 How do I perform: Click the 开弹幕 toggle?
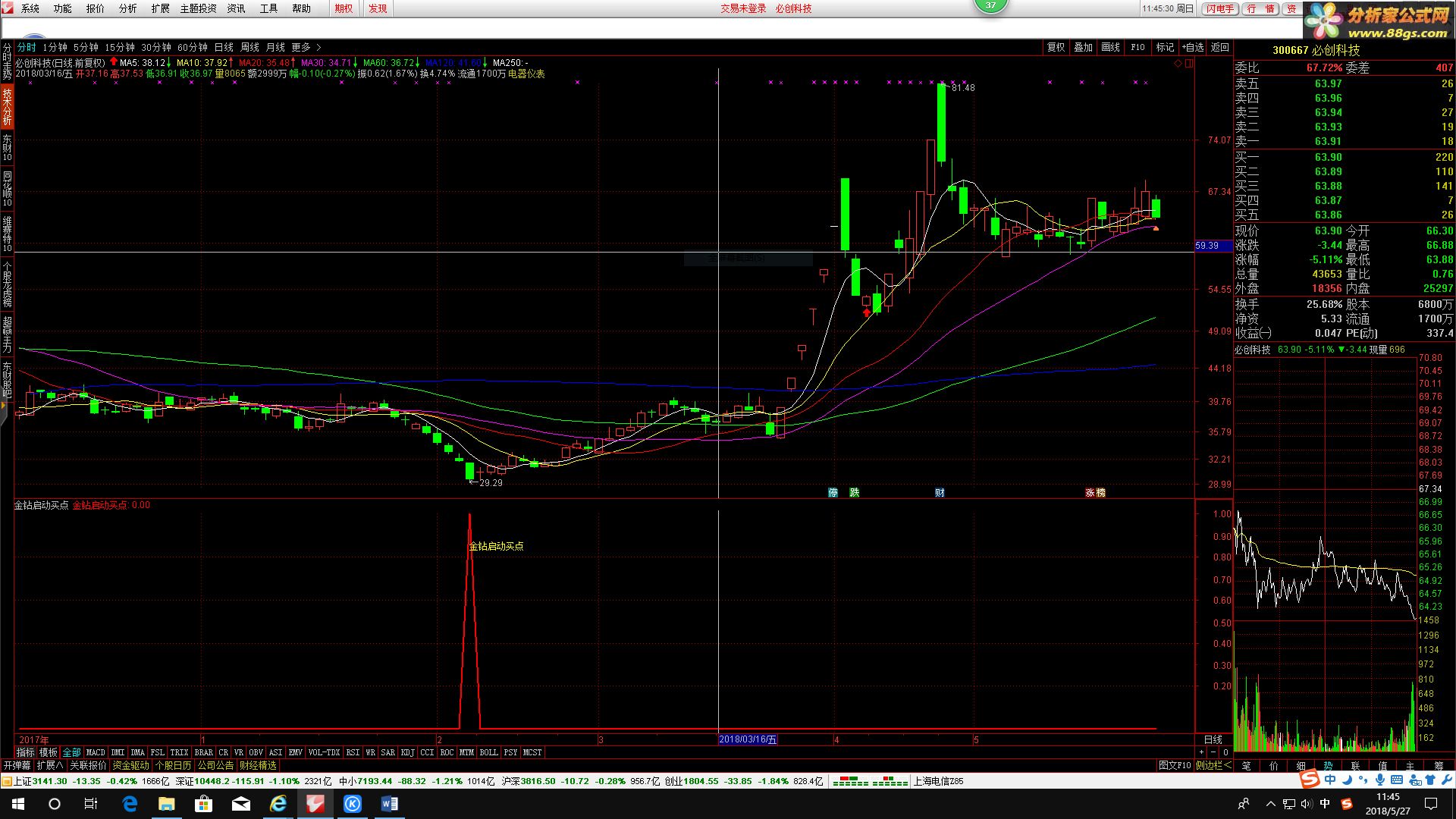(x=17, y=765)
